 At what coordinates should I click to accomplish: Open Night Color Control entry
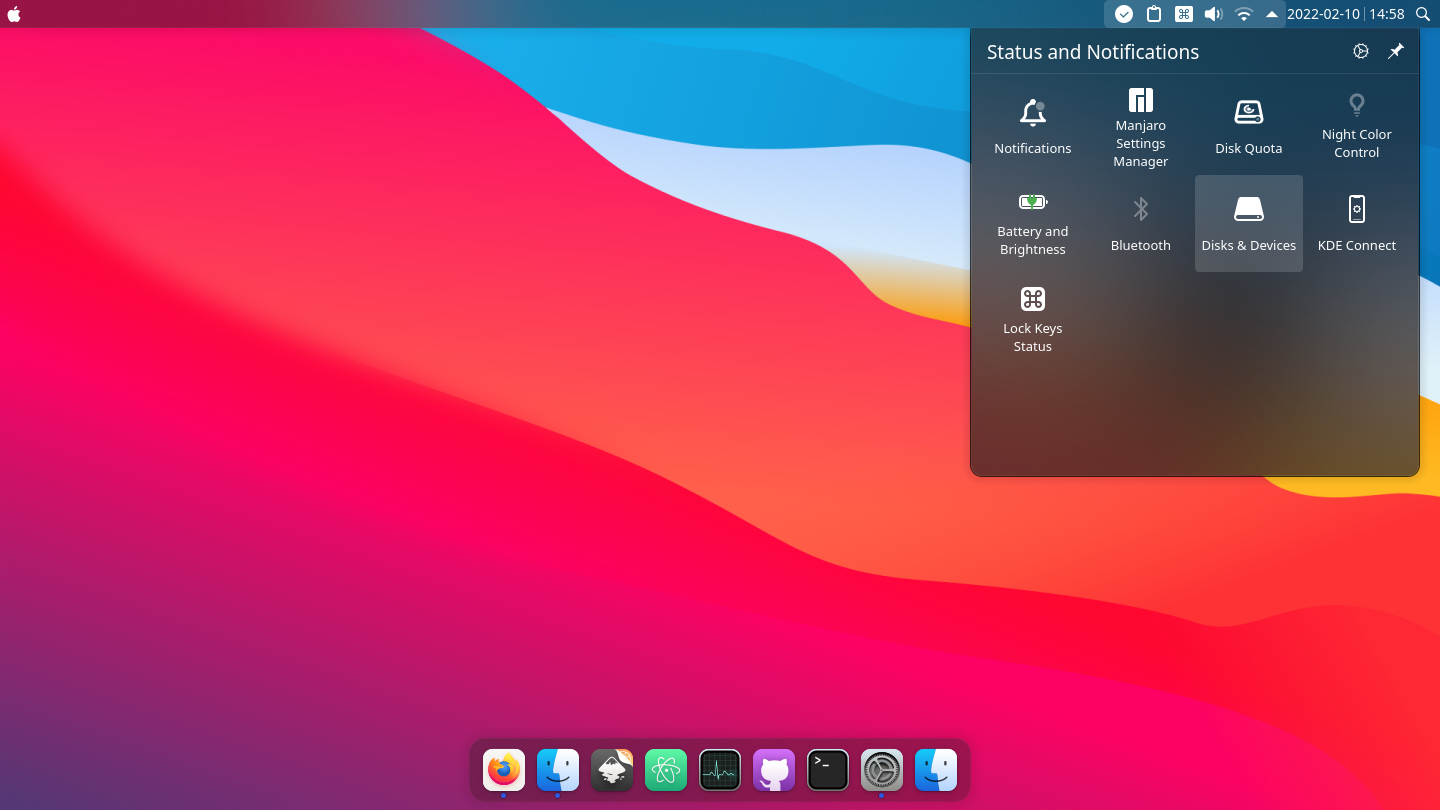click(1357, 126)
